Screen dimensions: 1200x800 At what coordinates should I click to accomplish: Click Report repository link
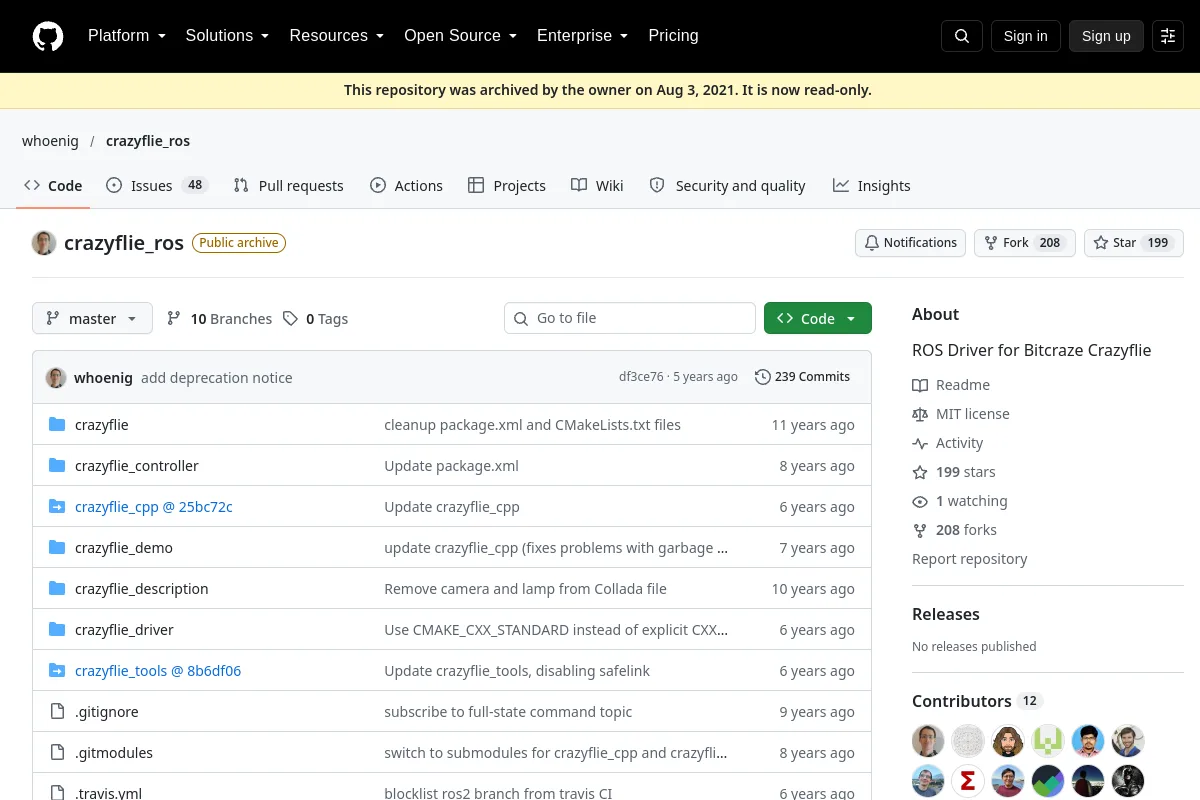(x=969, y=559)
